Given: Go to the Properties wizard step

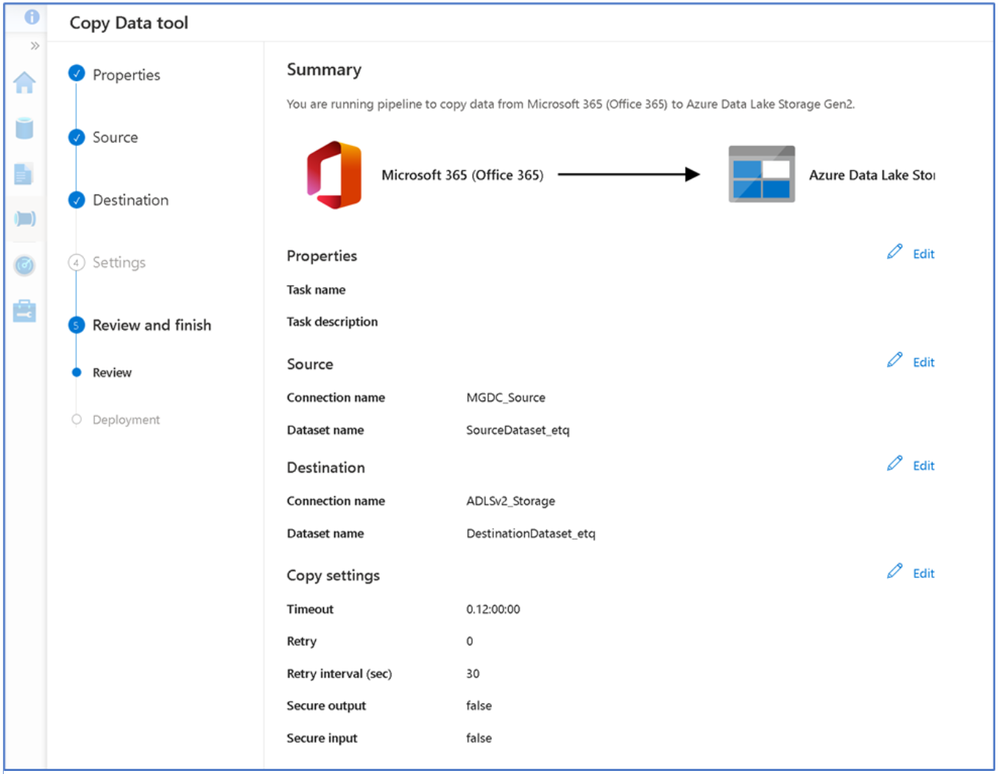Looking at the screenshot, I should pyautogui.click(x=126, y=75).
